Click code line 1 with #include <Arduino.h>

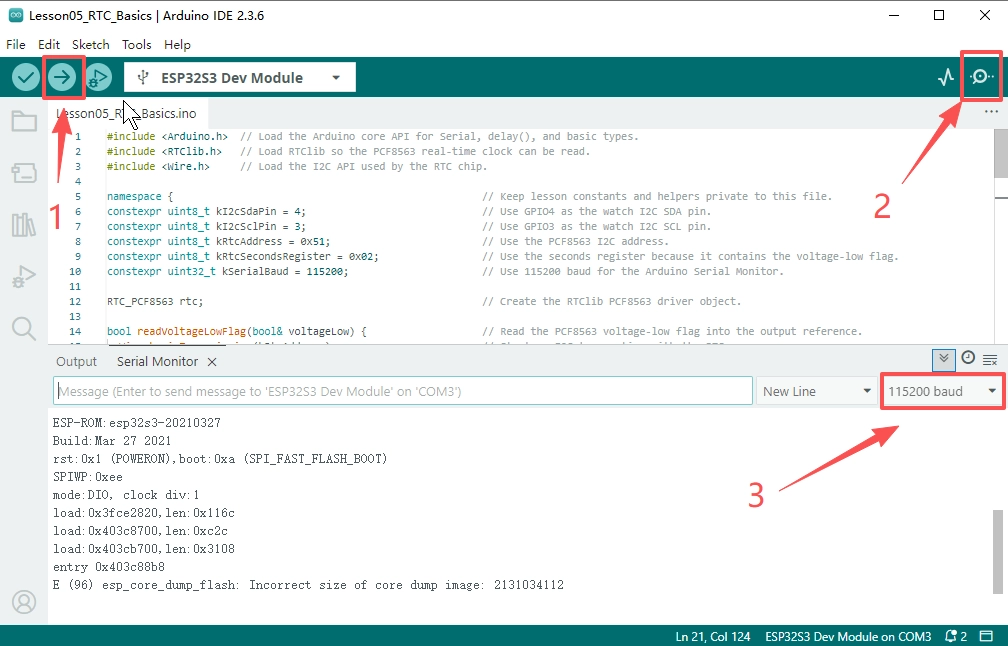point(372,136)
